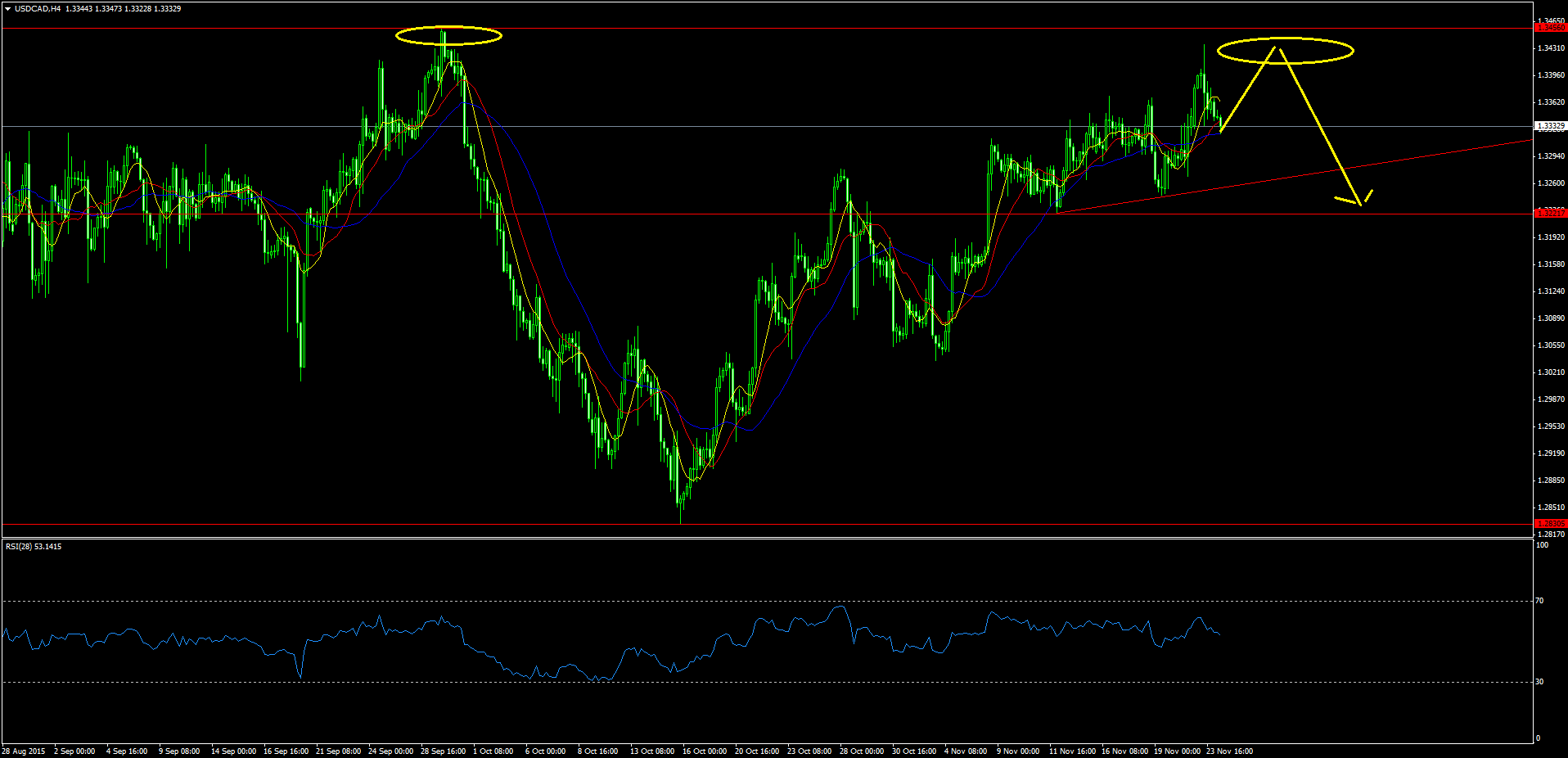Viewport: 1568px width, 758px height.
Task: Select the yellow ellipse near recent highs
Action: coord(1285,51)
